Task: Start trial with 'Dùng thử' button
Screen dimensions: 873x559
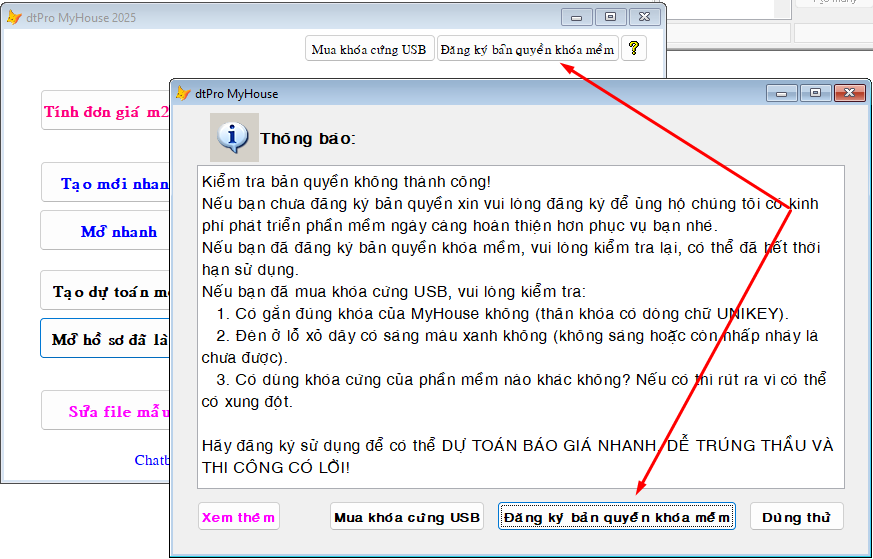Action: (796, 517)
